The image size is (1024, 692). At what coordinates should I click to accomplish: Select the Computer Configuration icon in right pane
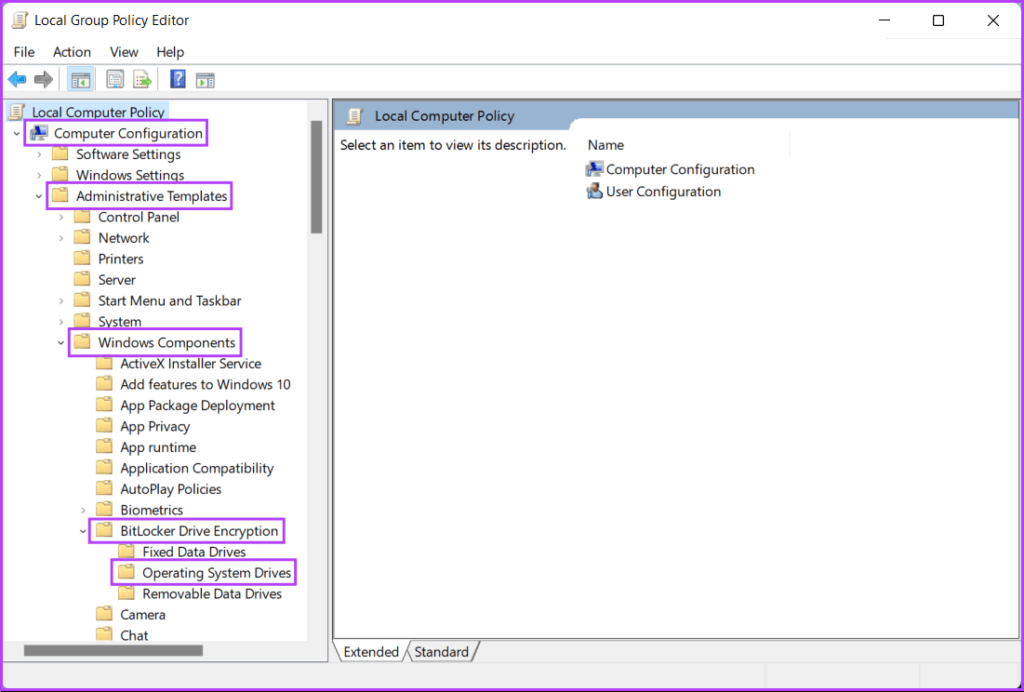click(595, 169)
